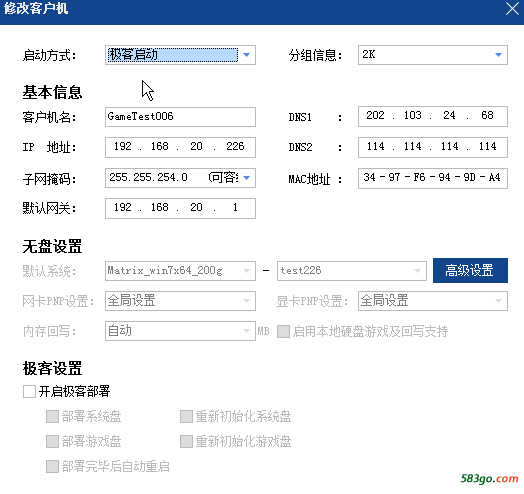Viewport: 524px width, 494px height.
Task: Click the 极客设置 section heading
Action: [x=52, y=368]
